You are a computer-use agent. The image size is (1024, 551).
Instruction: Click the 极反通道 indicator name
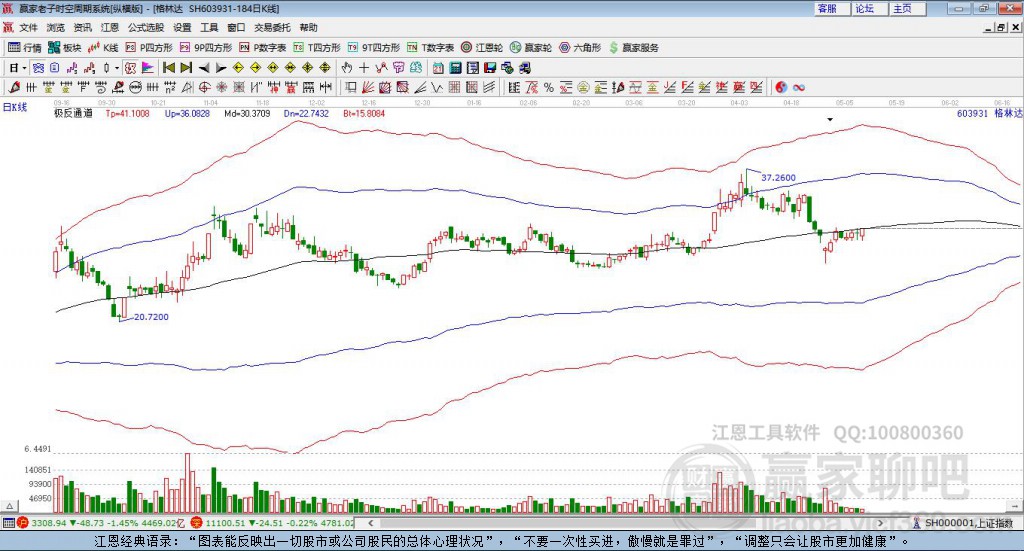[x=73, y=113]
